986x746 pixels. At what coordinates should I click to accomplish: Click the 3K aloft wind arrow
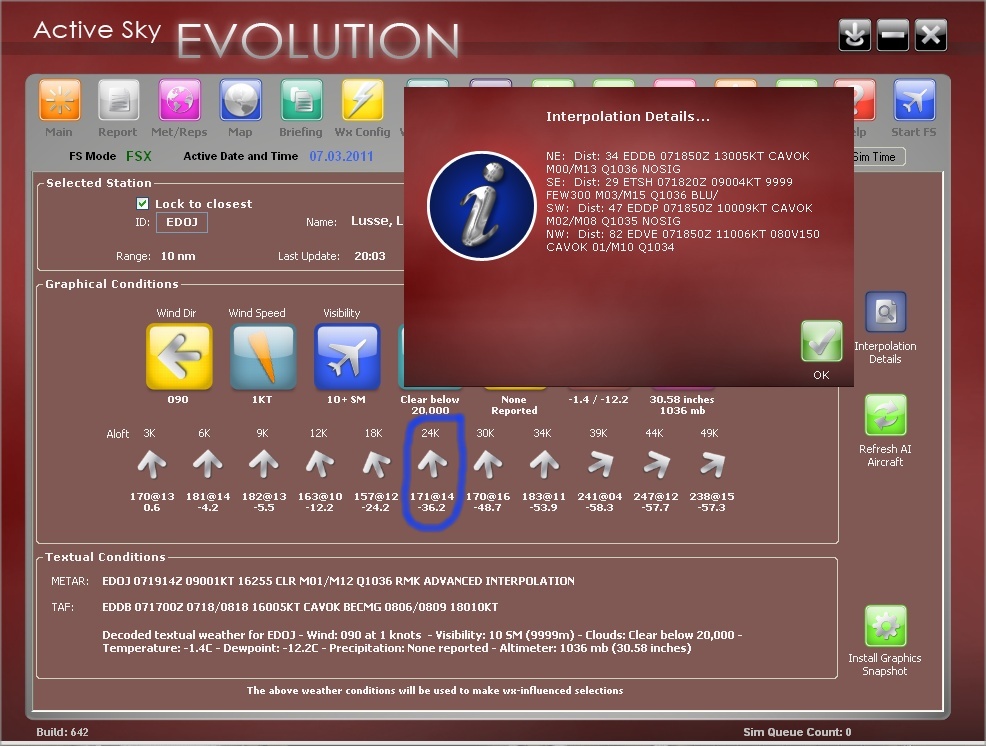click(x=152, y=465)
